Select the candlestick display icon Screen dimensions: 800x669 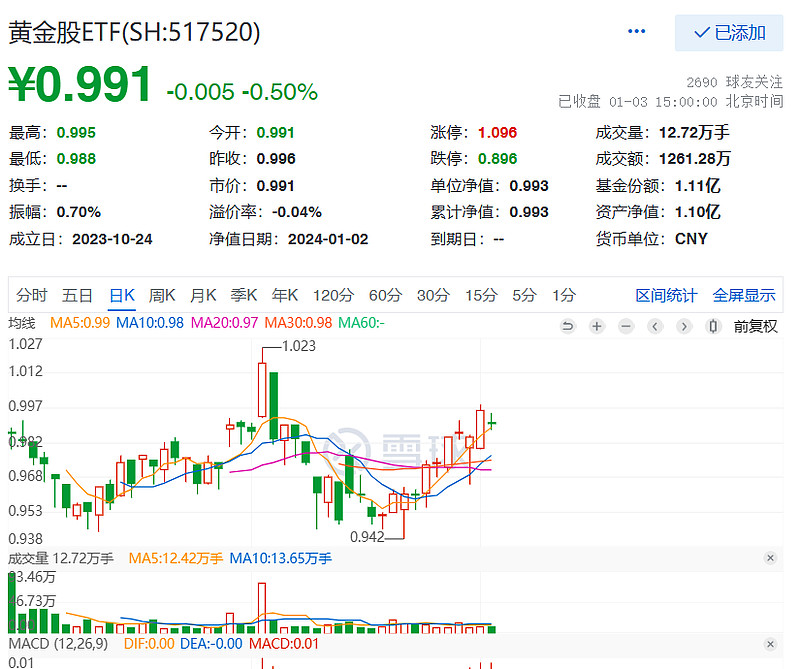(712, 326)
